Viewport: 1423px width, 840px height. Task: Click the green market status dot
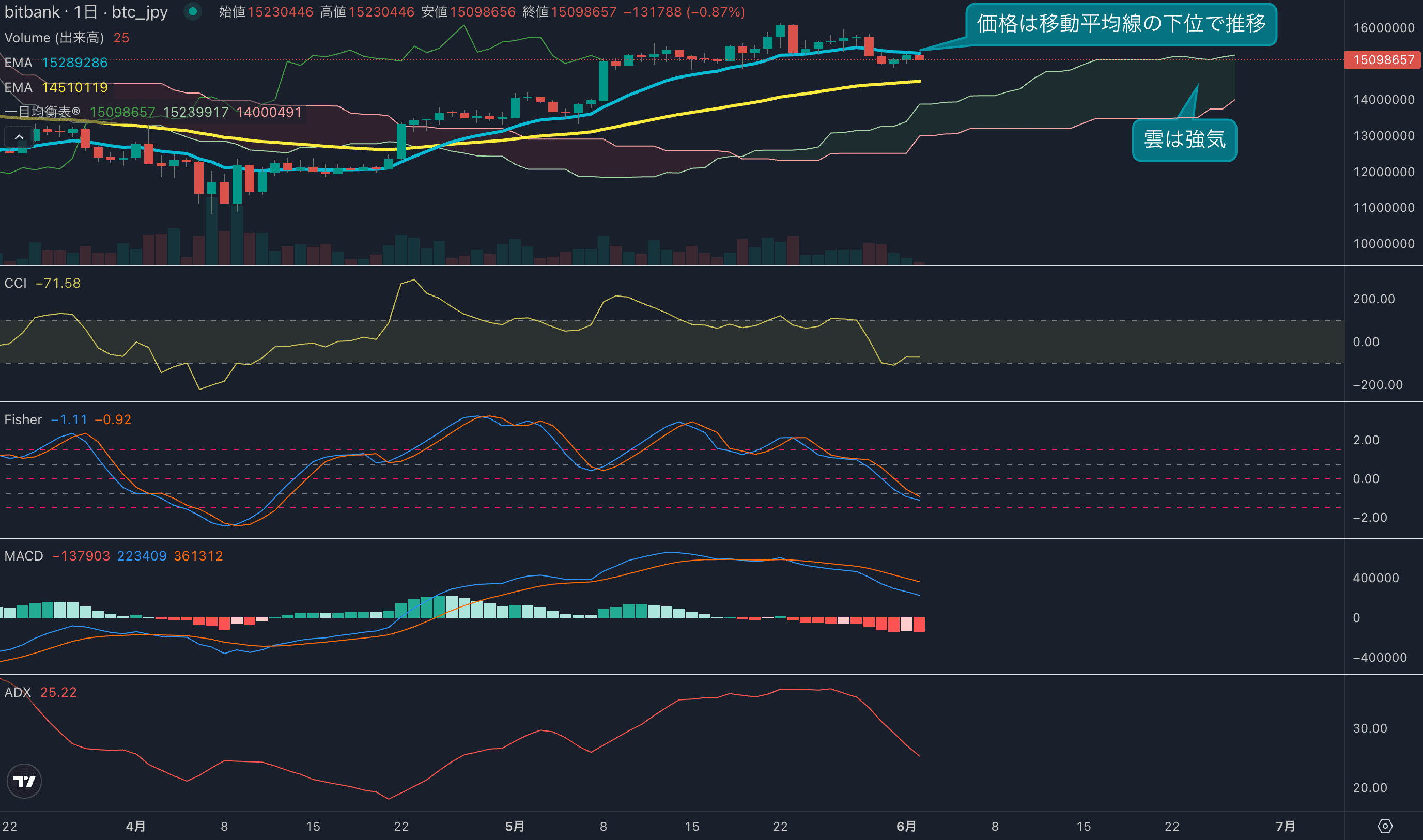tap(192, 11)
